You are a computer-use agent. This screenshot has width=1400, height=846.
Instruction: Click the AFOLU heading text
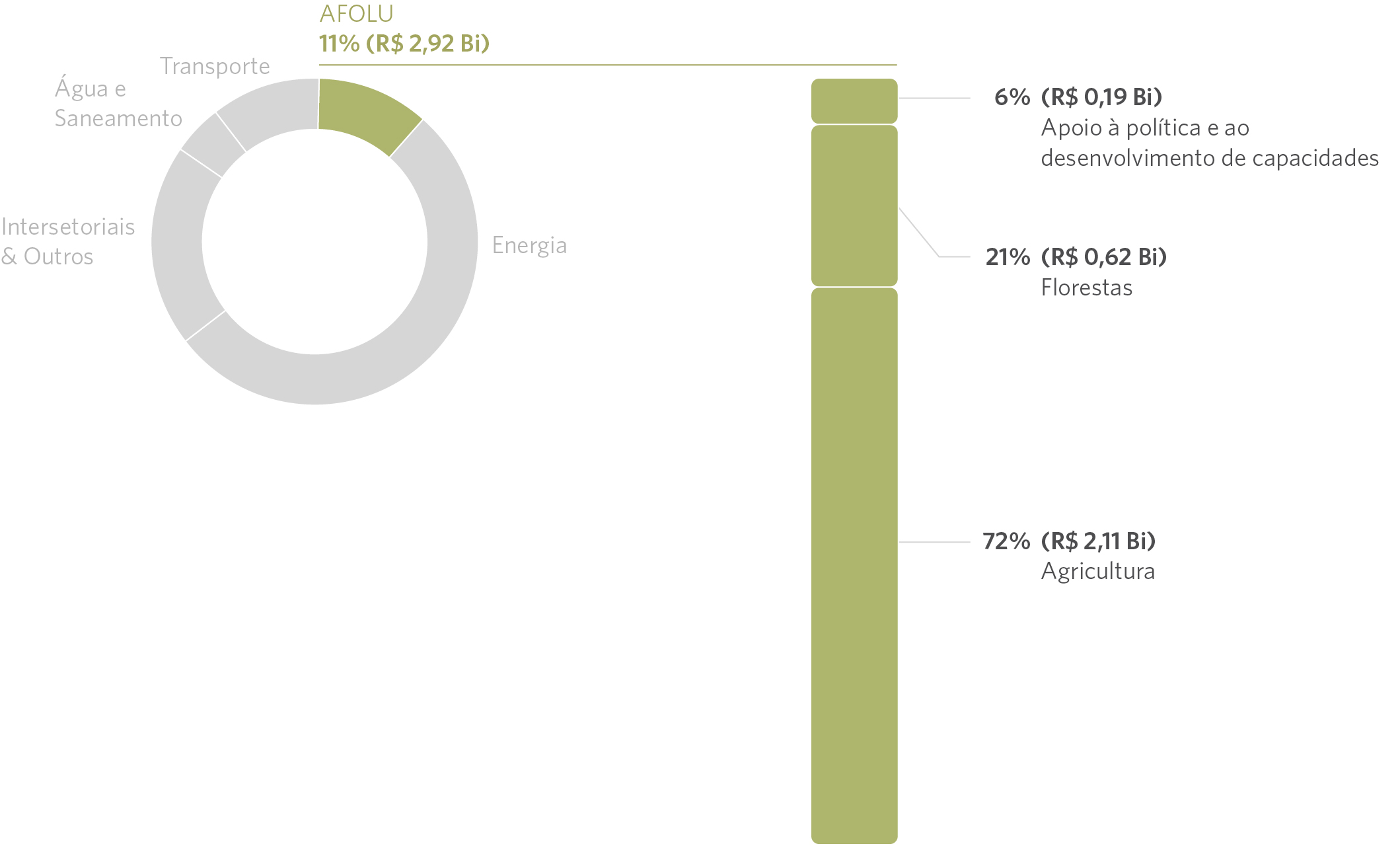(357, 14)
